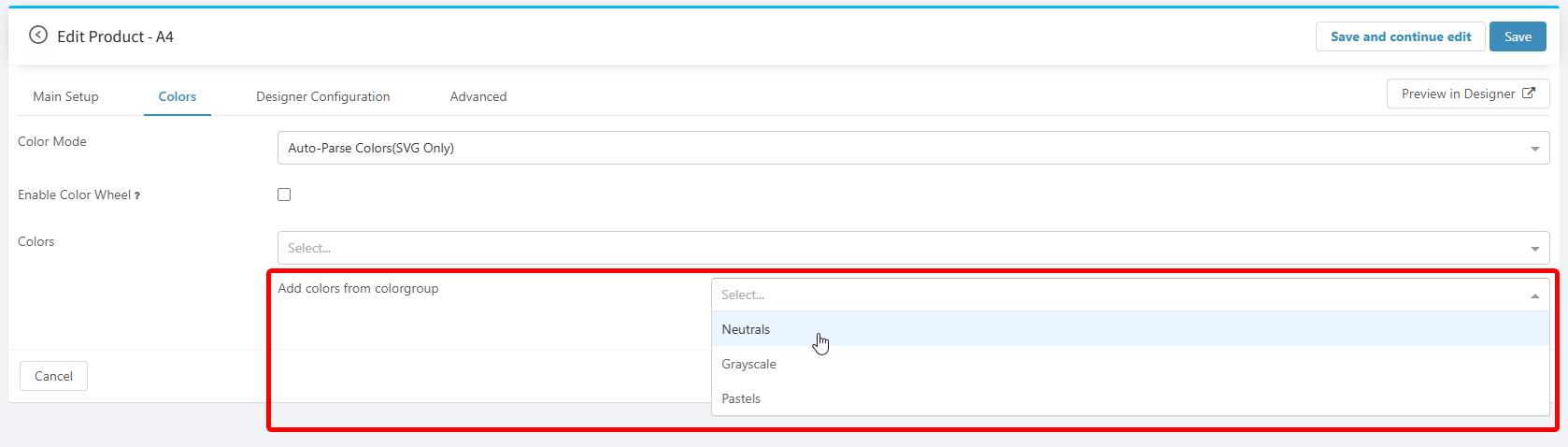Click Save and continue edit
This screenshot has width=1568, height=447.
1400,36
